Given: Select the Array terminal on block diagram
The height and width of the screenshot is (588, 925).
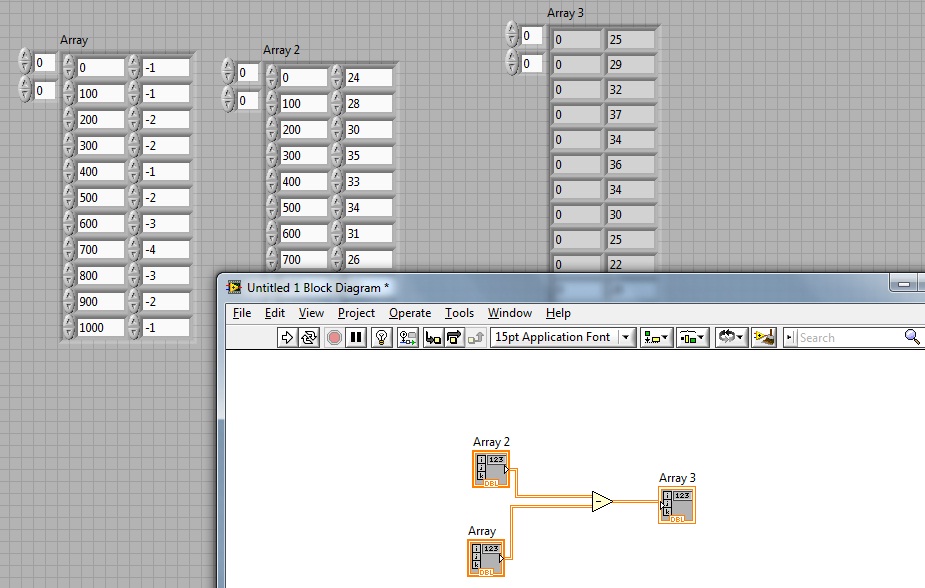Looking at the screenshot, I should coord(486,558).
